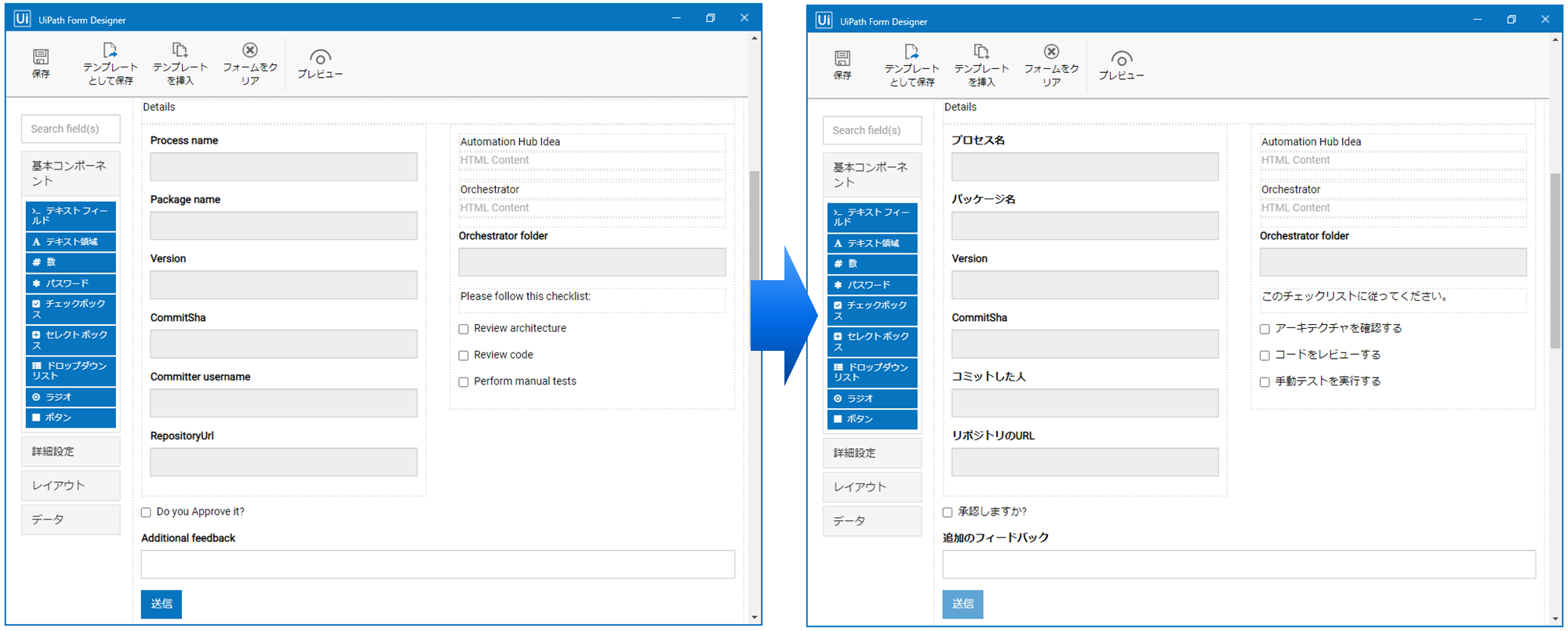
Task: Tick the 手動テストを実行する checkbox
Action: 1264,382
